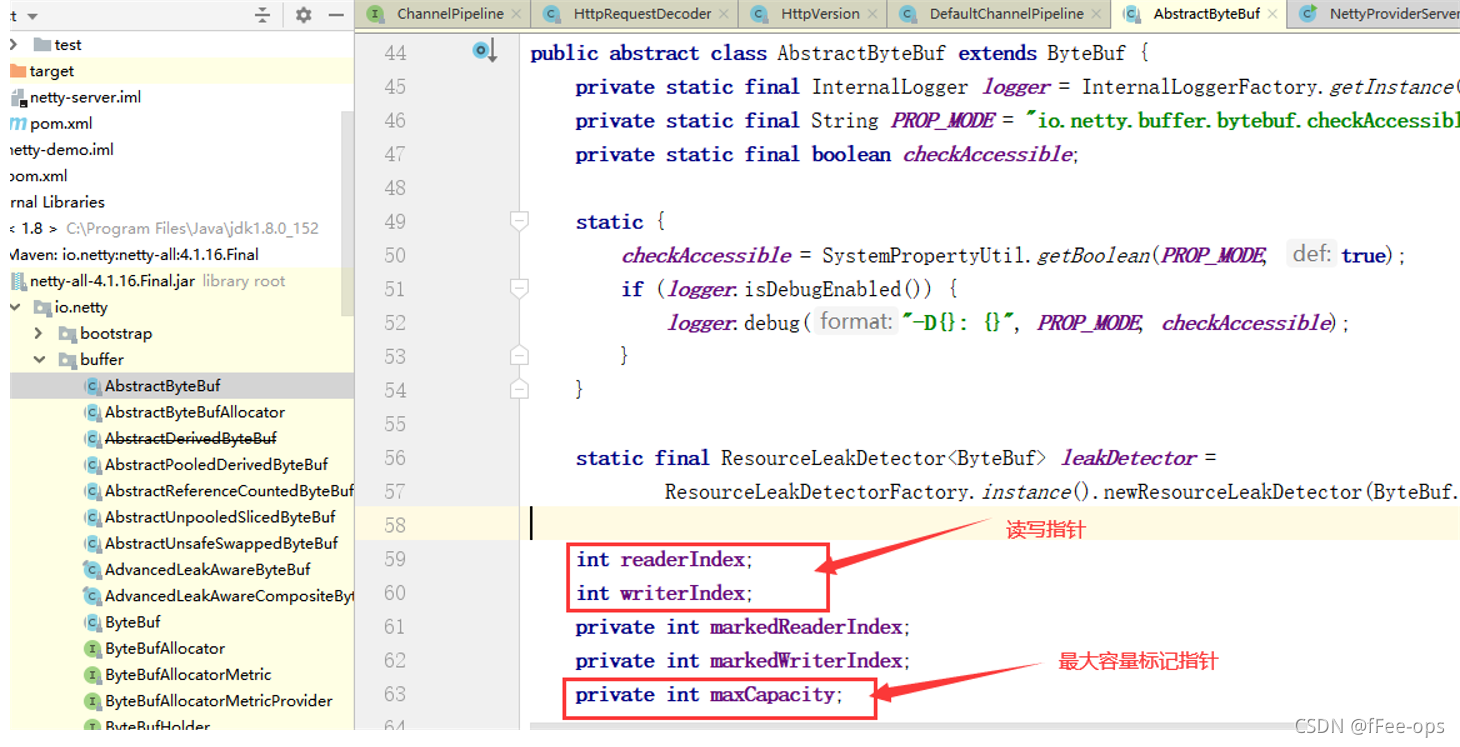Open ByteBufAllocator interface
This screenshot has width=1460, height=747.
click(x=165, y=648)
